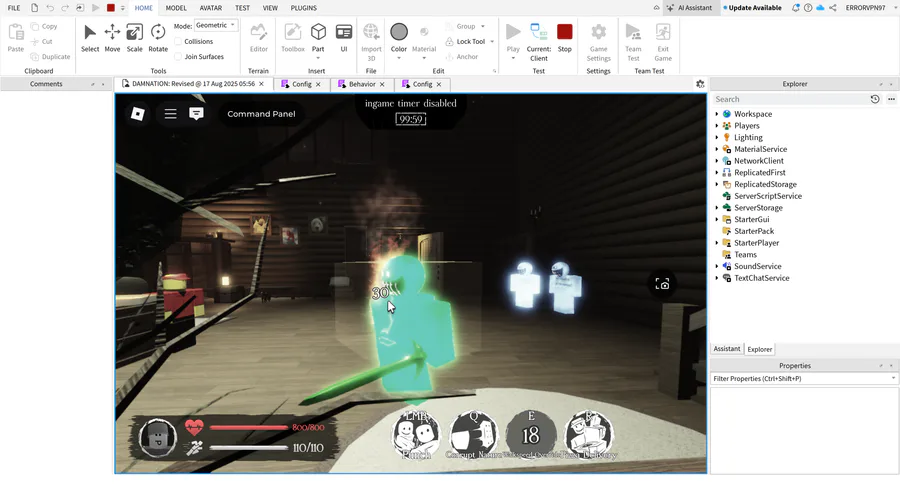900x493 pixels.
Task: Open the Terrain Editor
Action: click(258, 38)
